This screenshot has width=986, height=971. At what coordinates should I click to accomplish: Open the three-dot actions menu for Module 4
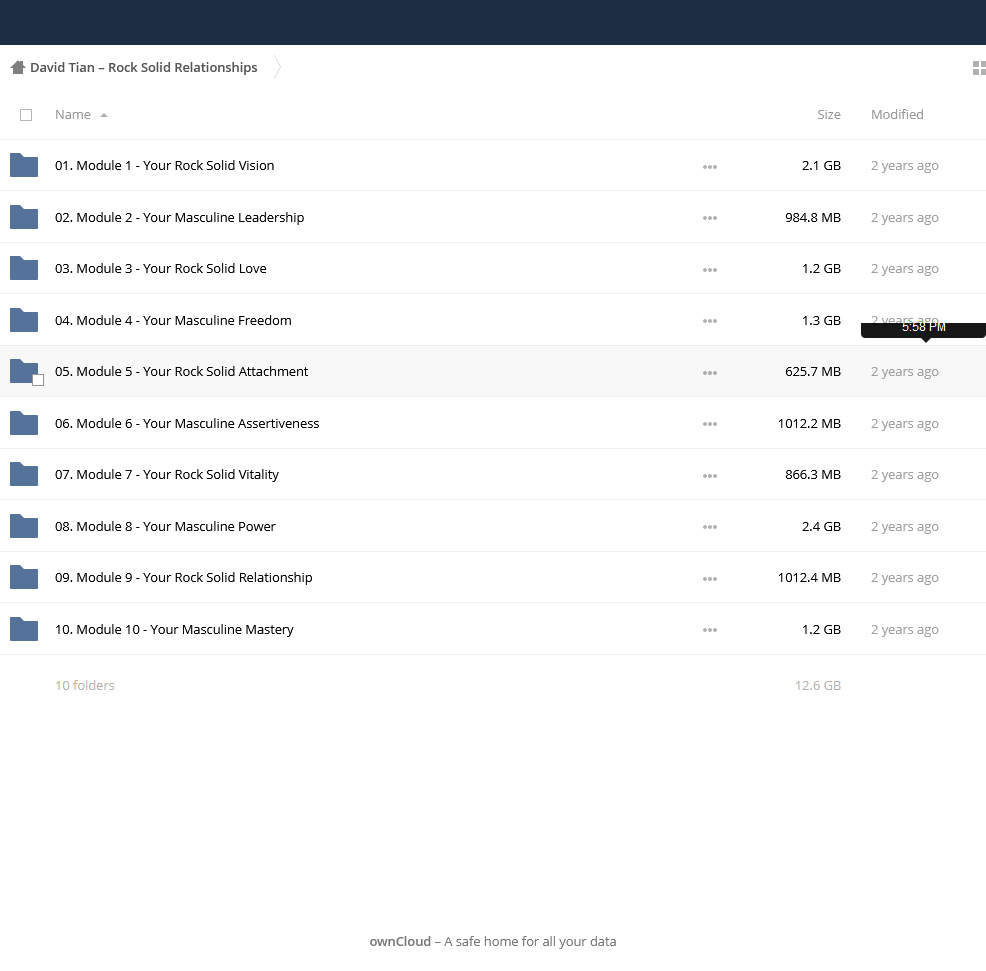[710, 321]
